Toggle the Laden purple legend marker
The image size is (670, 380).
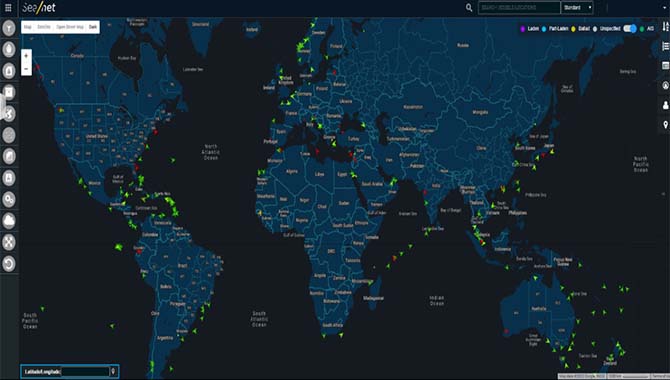pos(522,29)
